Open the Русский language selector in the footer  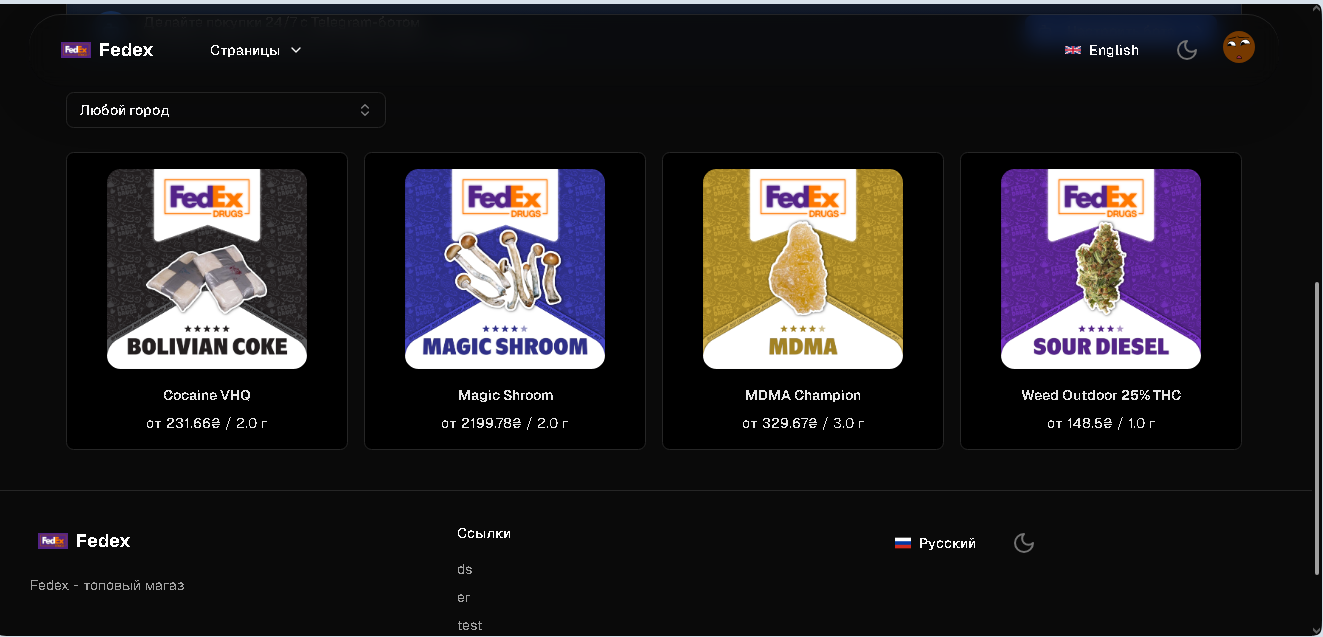935,543
